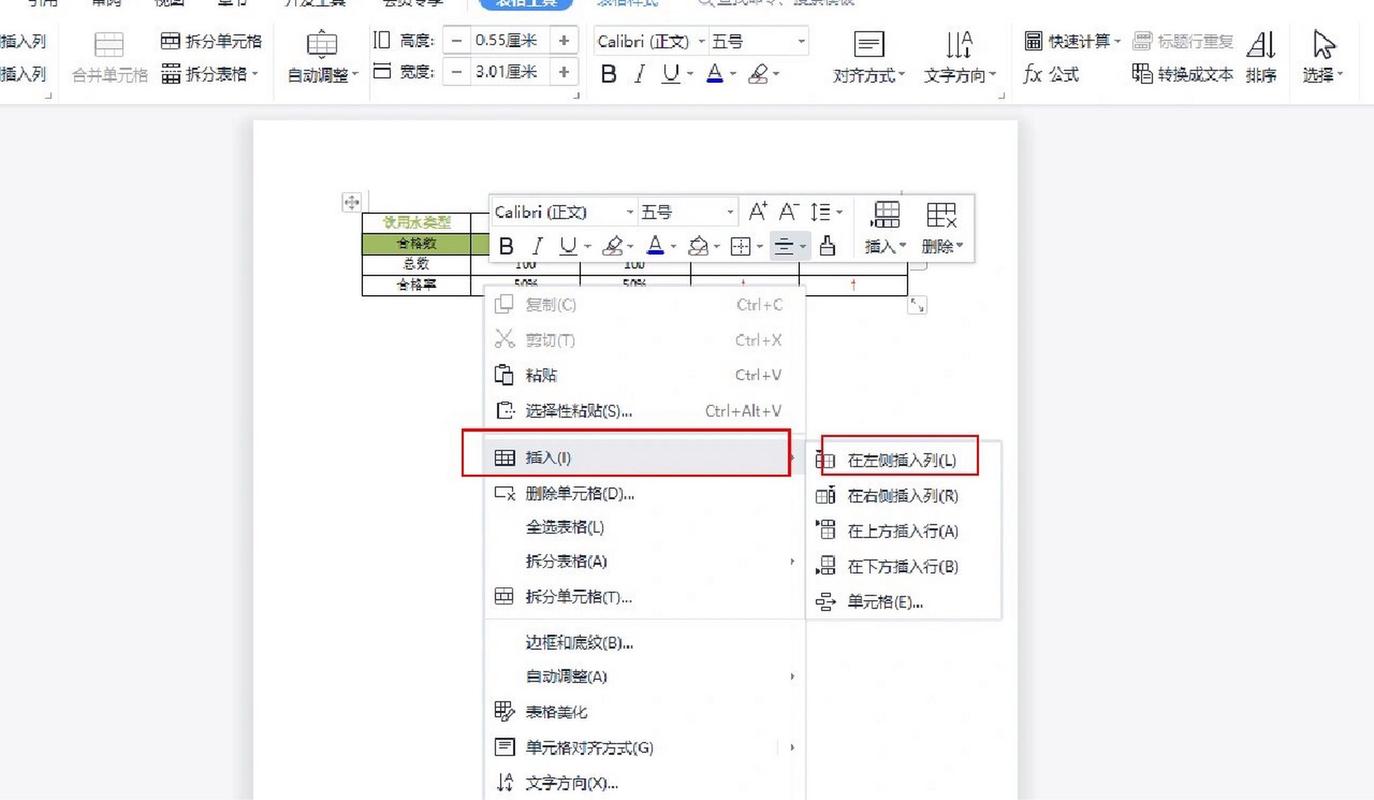Click the Paste (粘贴) entry in context menu
The image size is (1374, 800).
[x=644, y=376]
